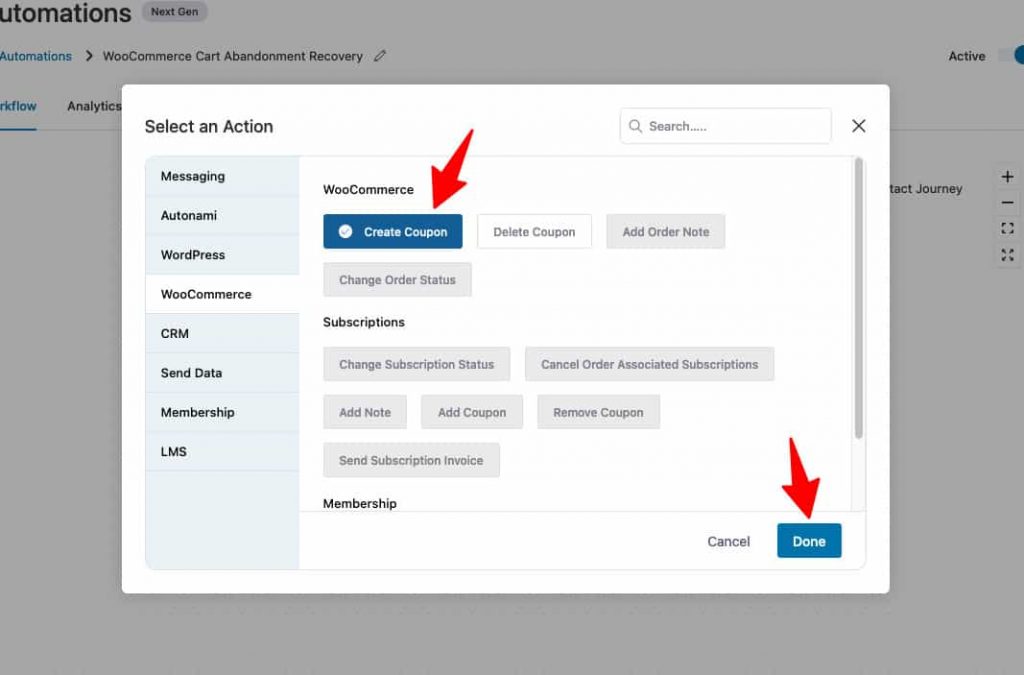This screenshot has height=675, width=1024.
Task: Select Cancel Order Associated Subscriptions
Action: tap(650, 364)
